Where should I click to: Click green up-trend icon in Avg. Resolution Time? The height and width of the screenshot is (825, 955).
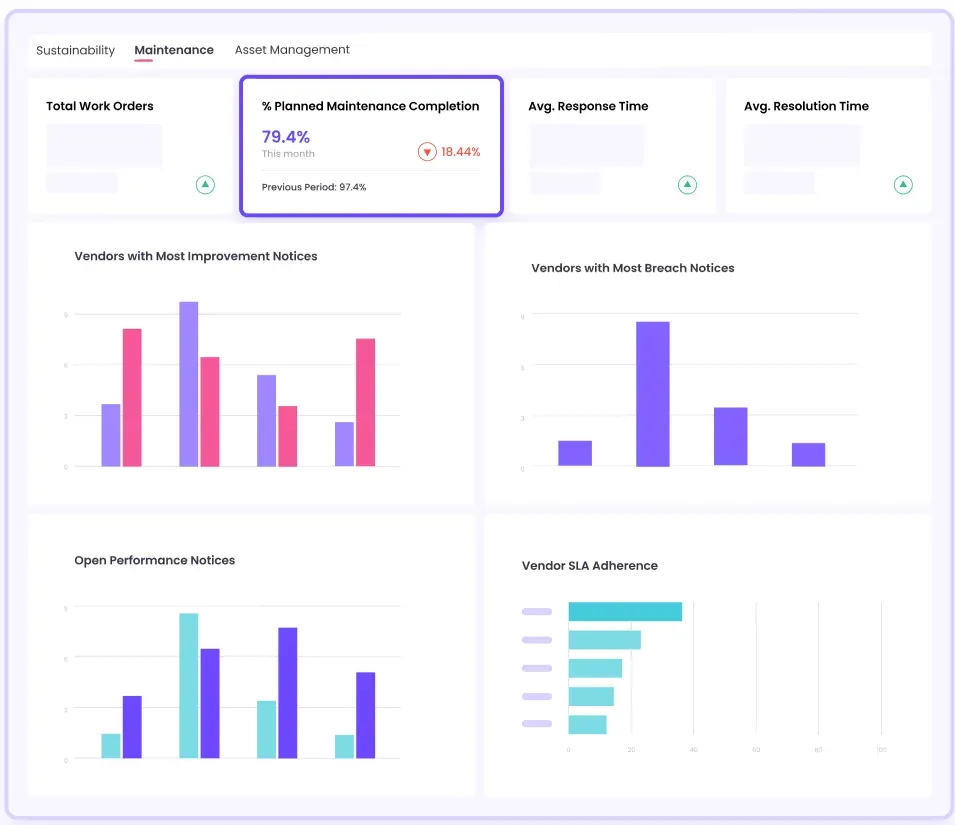pos(903,184)
